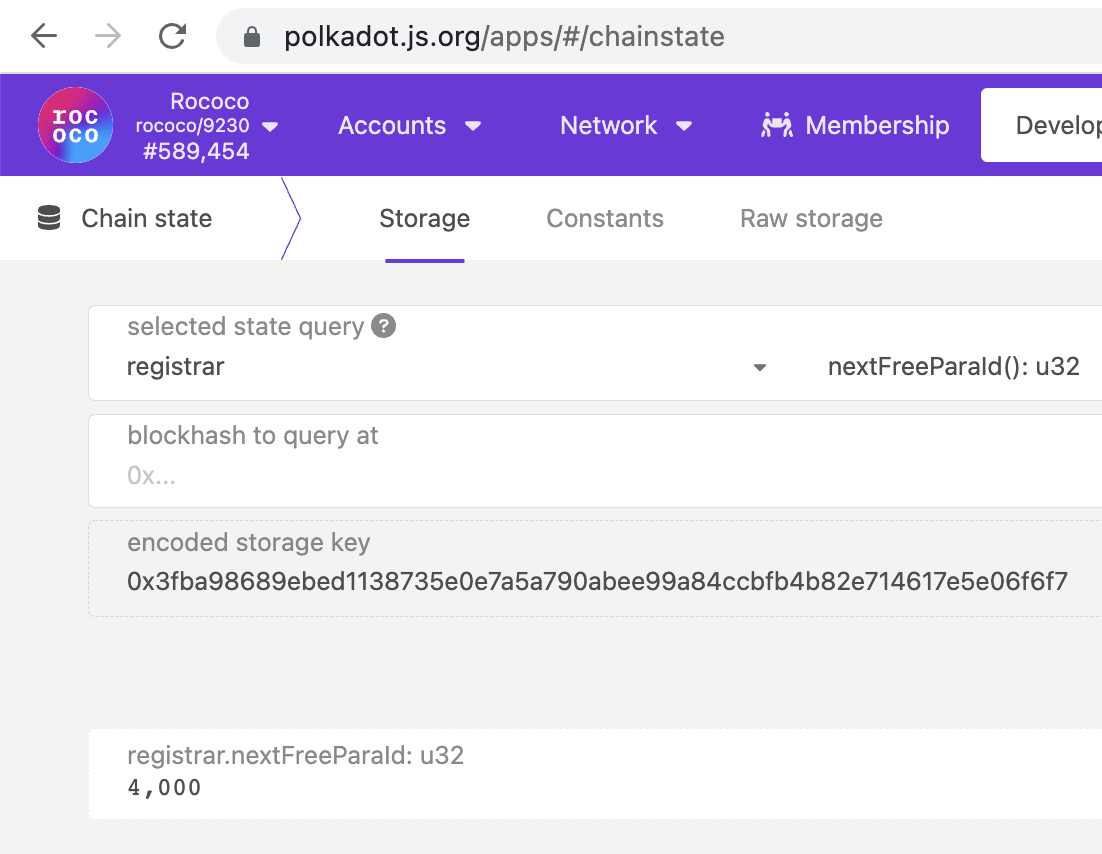Screen dimensions: 1102x854
Task: Open the rococo/9230 chain selector dropdown
Action: pos(268,125)
